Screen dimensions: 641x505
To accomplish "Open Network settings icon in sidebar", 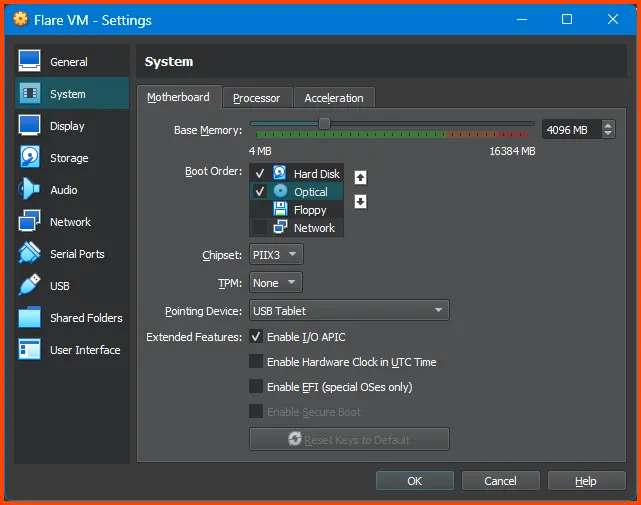I will pyautogui.click(x=29, y=221).
